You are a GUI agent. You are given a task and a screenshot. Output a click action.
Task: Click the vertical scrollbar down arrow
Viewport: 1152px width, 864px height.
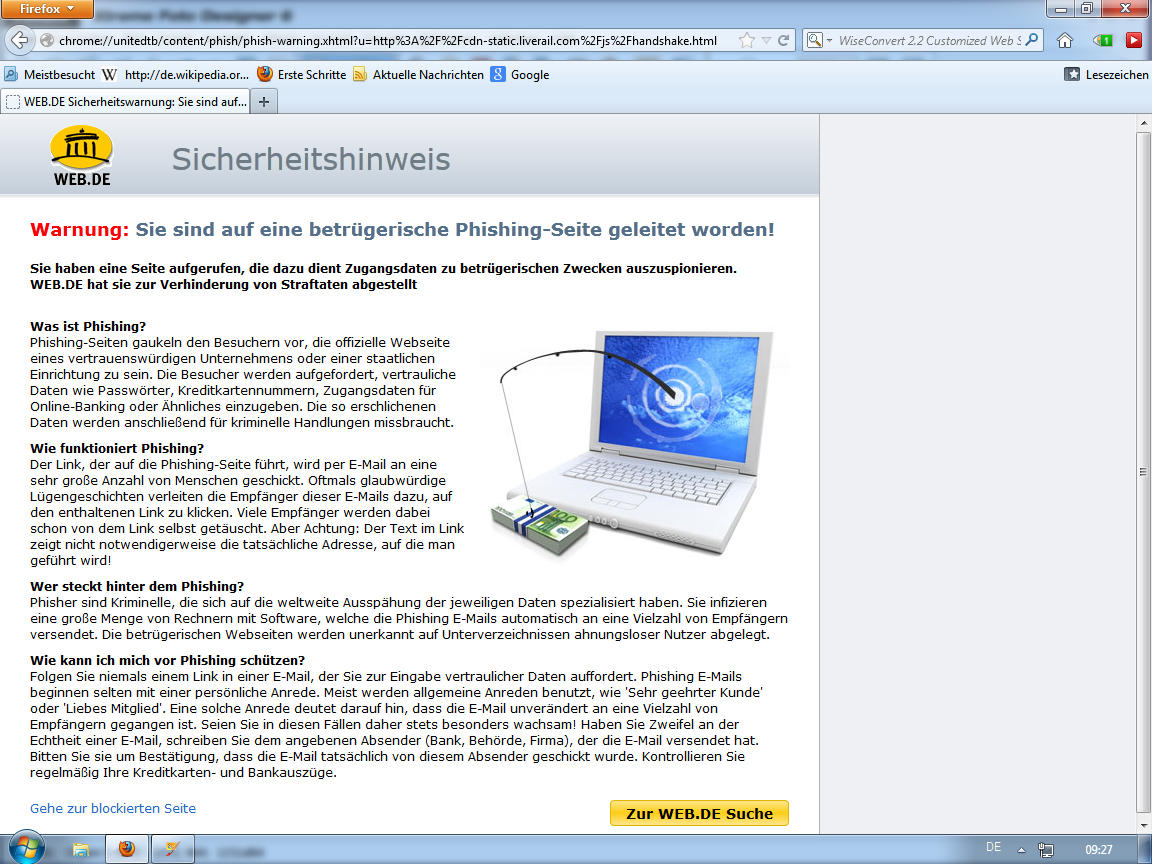[x=1144, y=825]
